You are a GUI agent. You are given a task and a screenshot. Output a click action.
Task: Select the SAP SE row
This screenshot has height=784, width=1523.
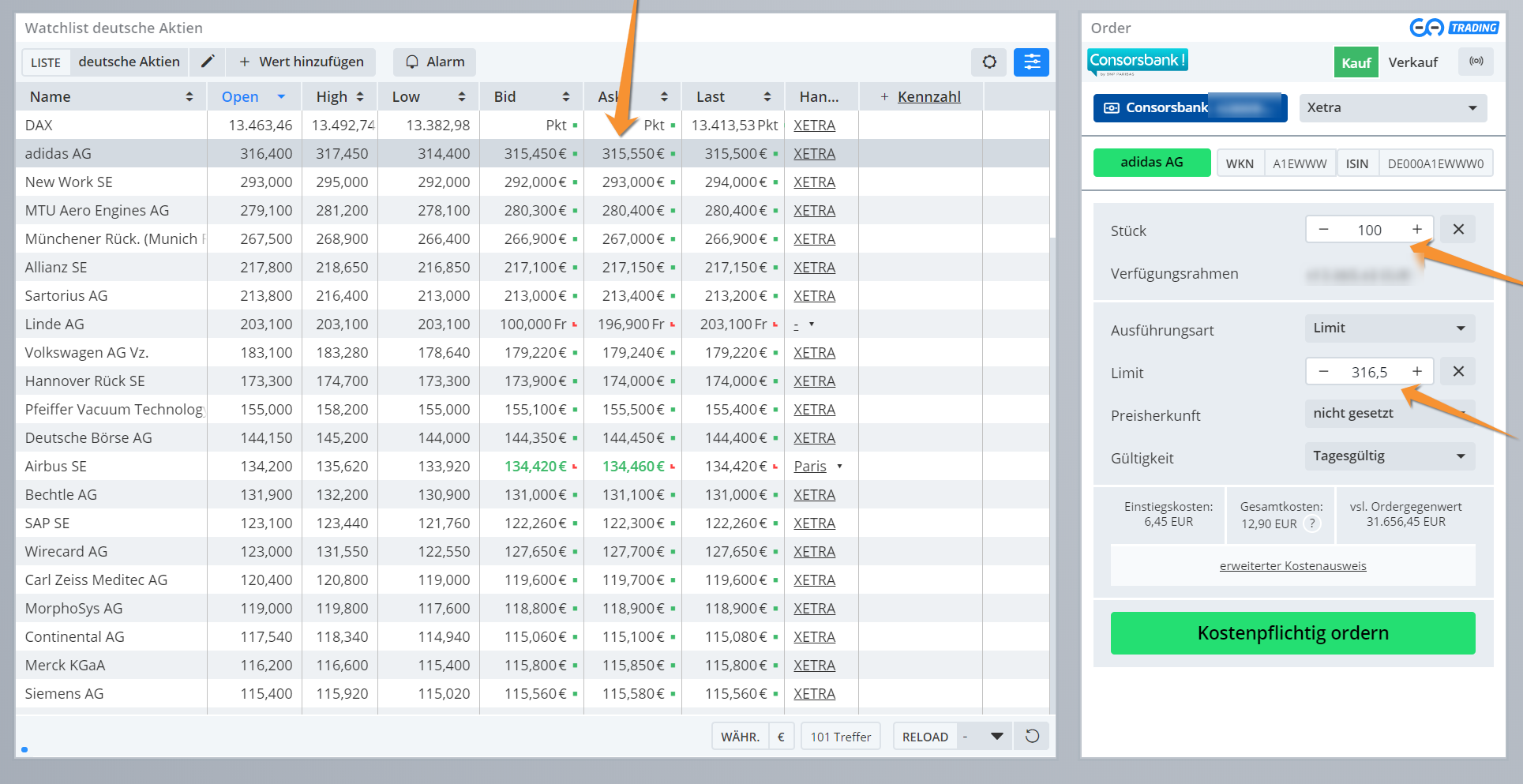[x=533, y=523]
